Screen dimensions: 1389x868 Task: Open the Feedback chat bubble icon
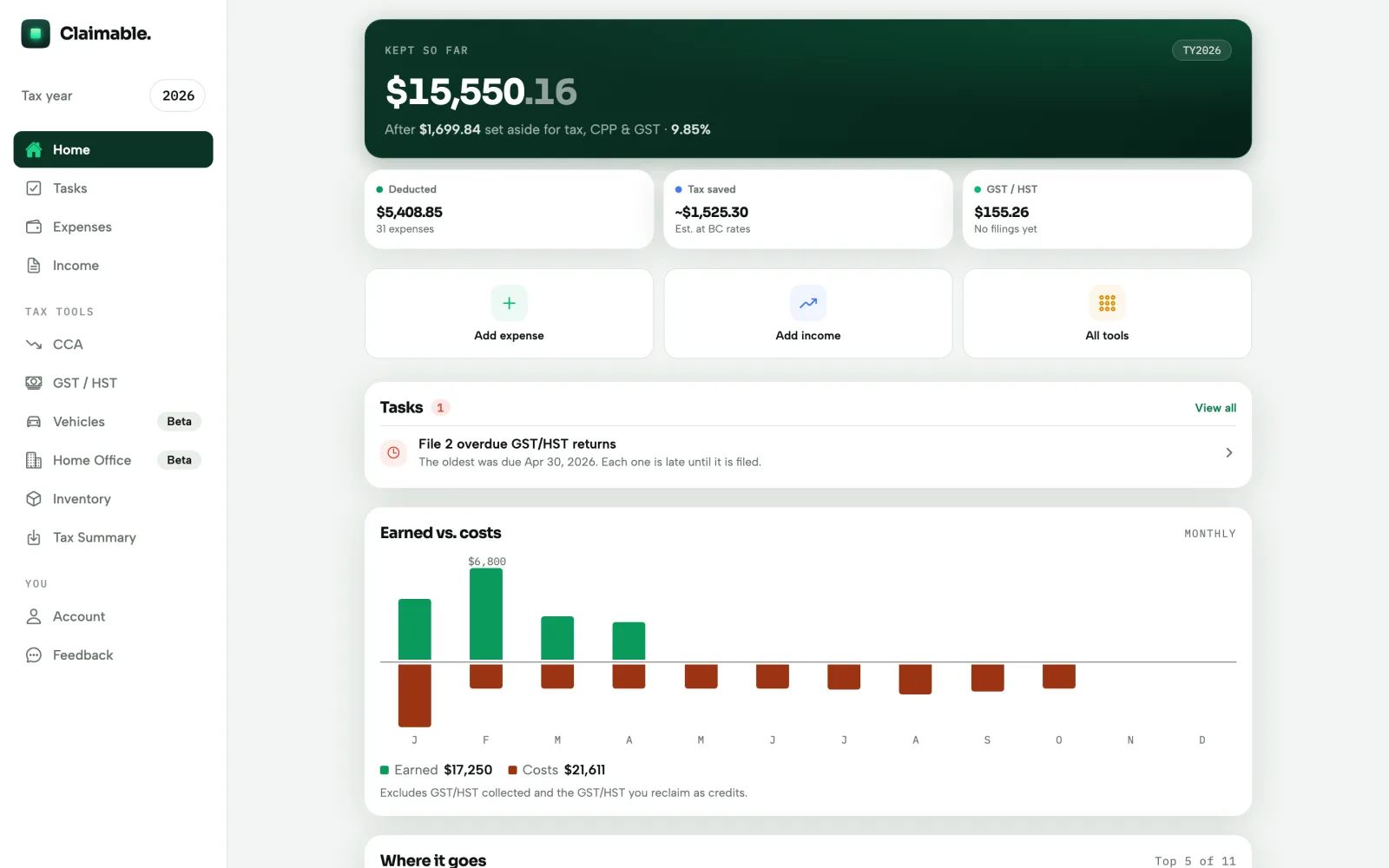point(34,655)
